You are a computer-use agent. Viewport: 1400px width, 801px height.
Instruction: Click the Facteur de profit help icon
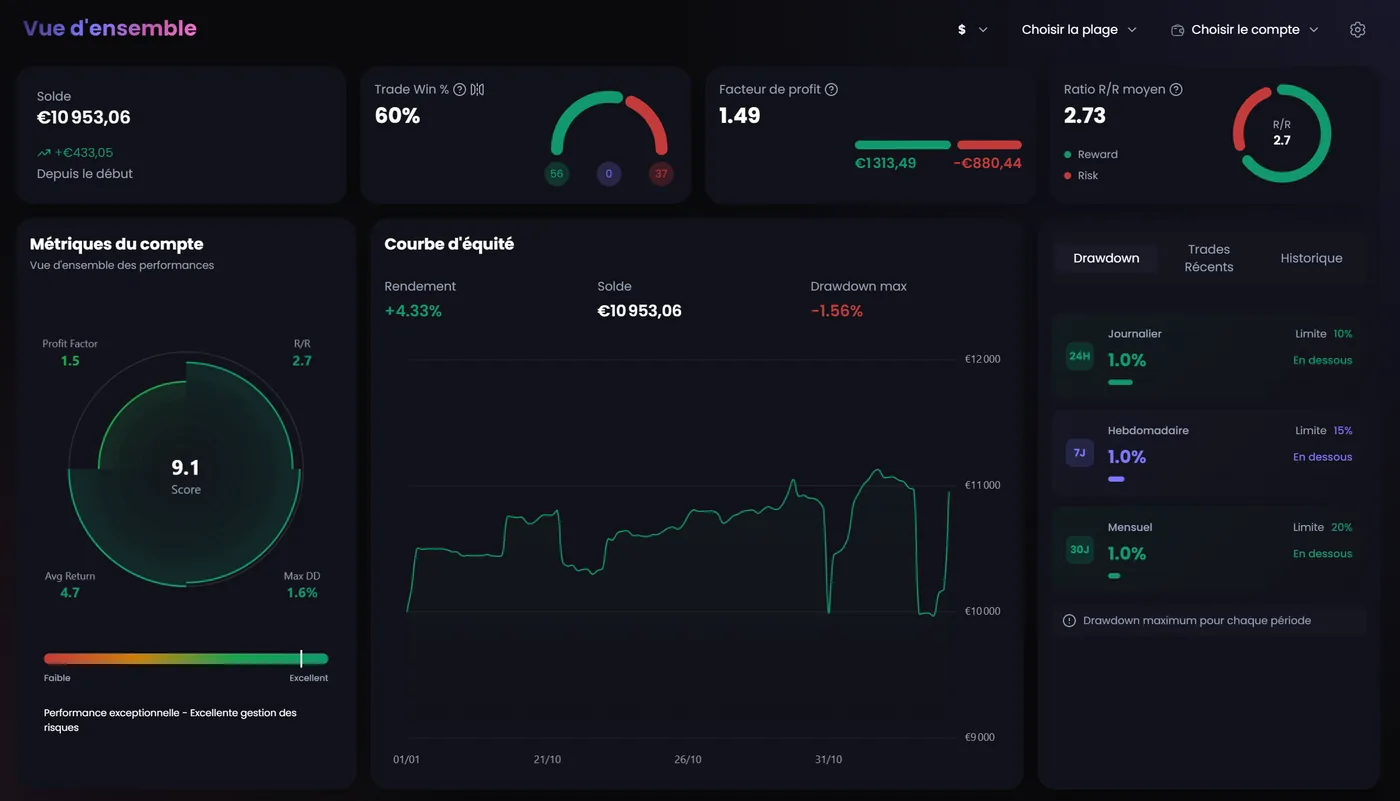click(x=831, y=90)
